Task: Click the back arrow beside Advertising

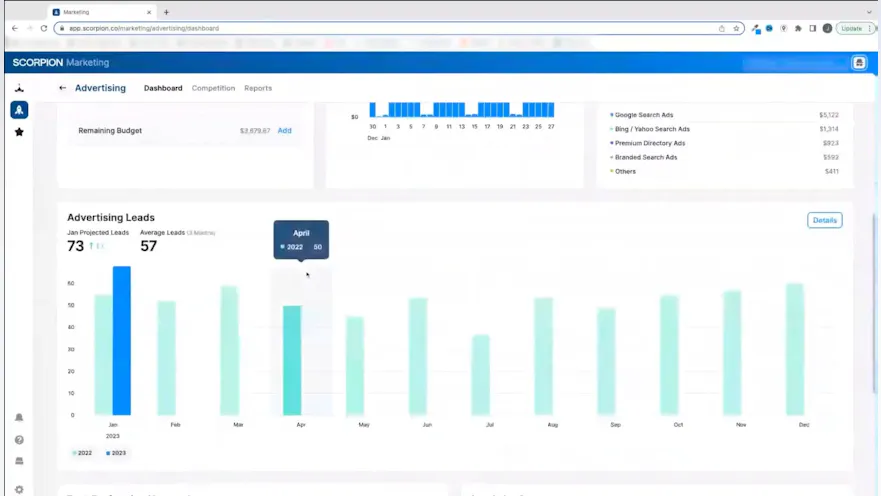Action: [62, 88]
